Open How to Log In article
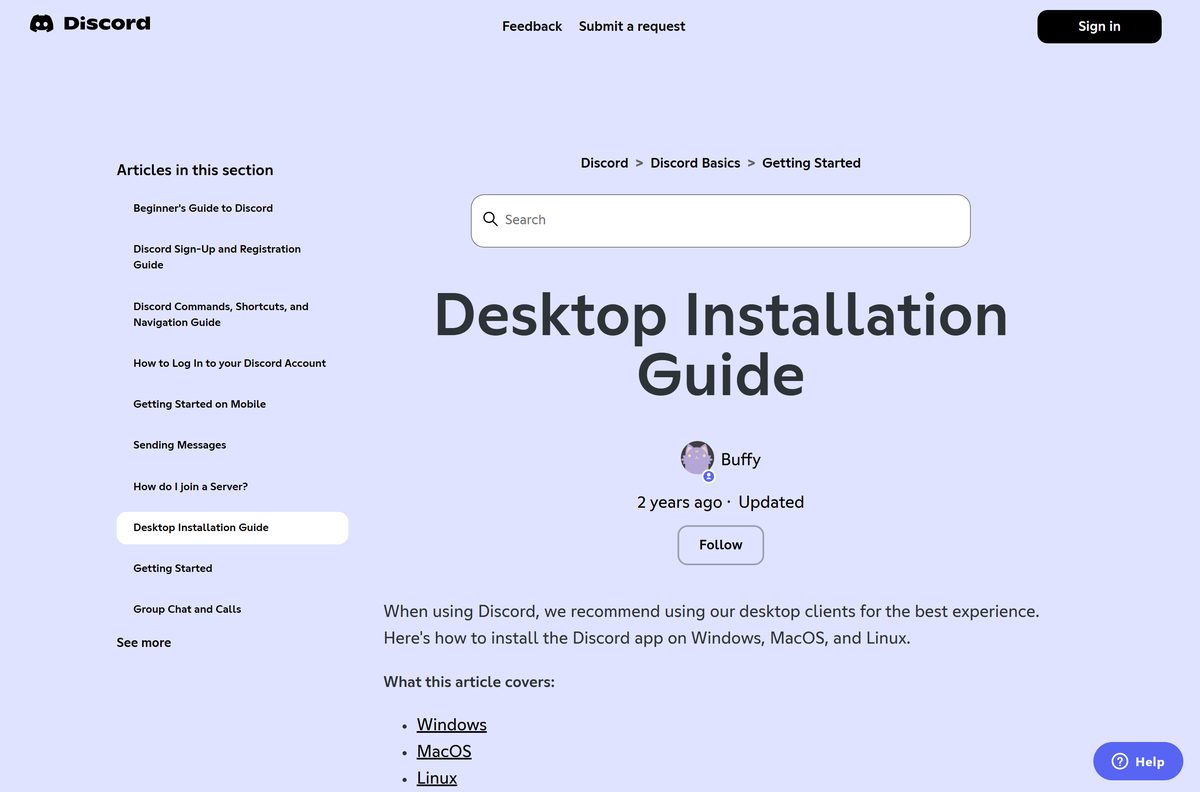Image resolution: width=1200 pixels, height=792 pixels. click(x=230, y=363)
